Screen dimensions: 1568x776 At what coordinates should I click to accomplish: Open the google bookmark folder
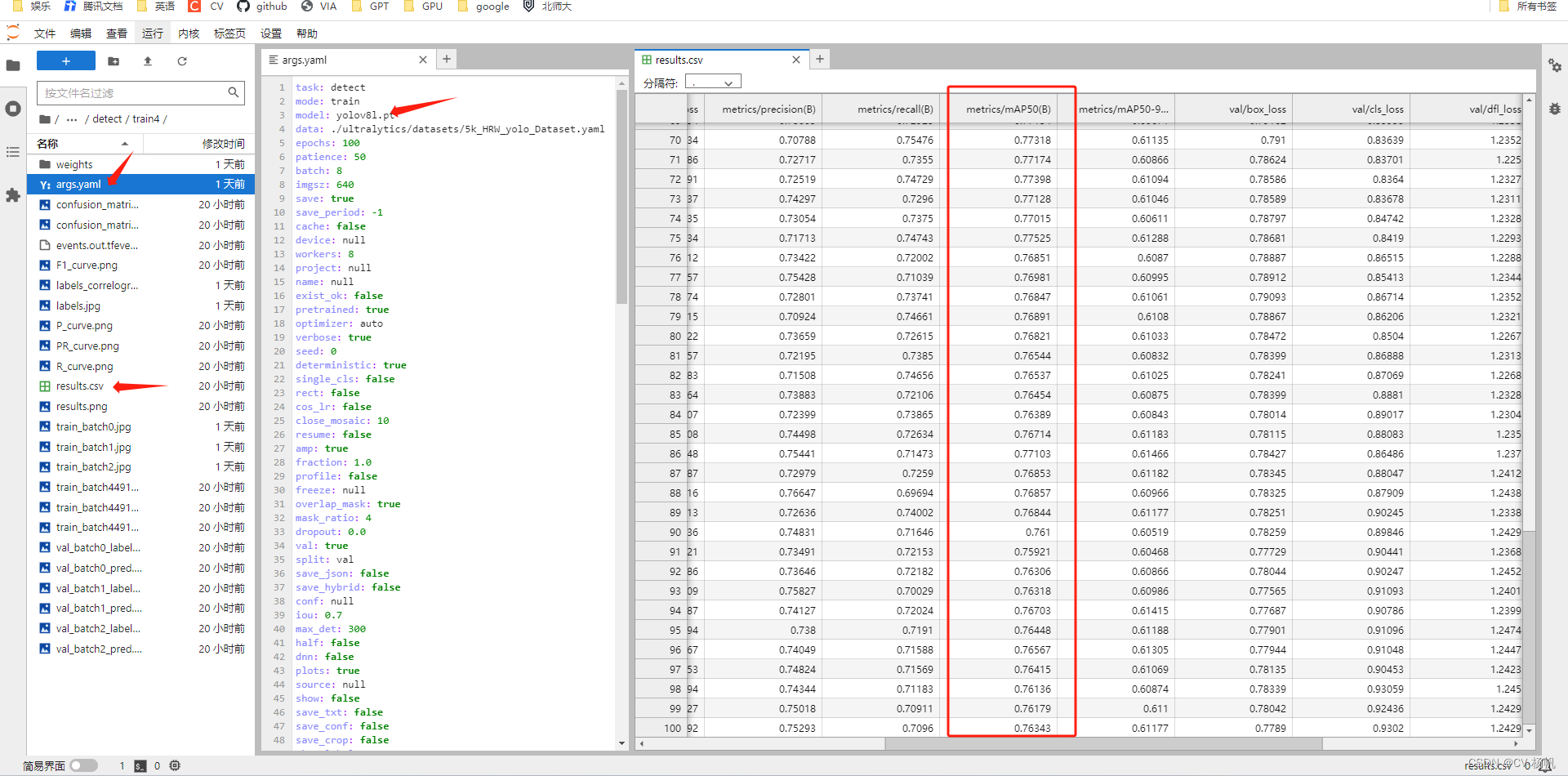[483, 7]
